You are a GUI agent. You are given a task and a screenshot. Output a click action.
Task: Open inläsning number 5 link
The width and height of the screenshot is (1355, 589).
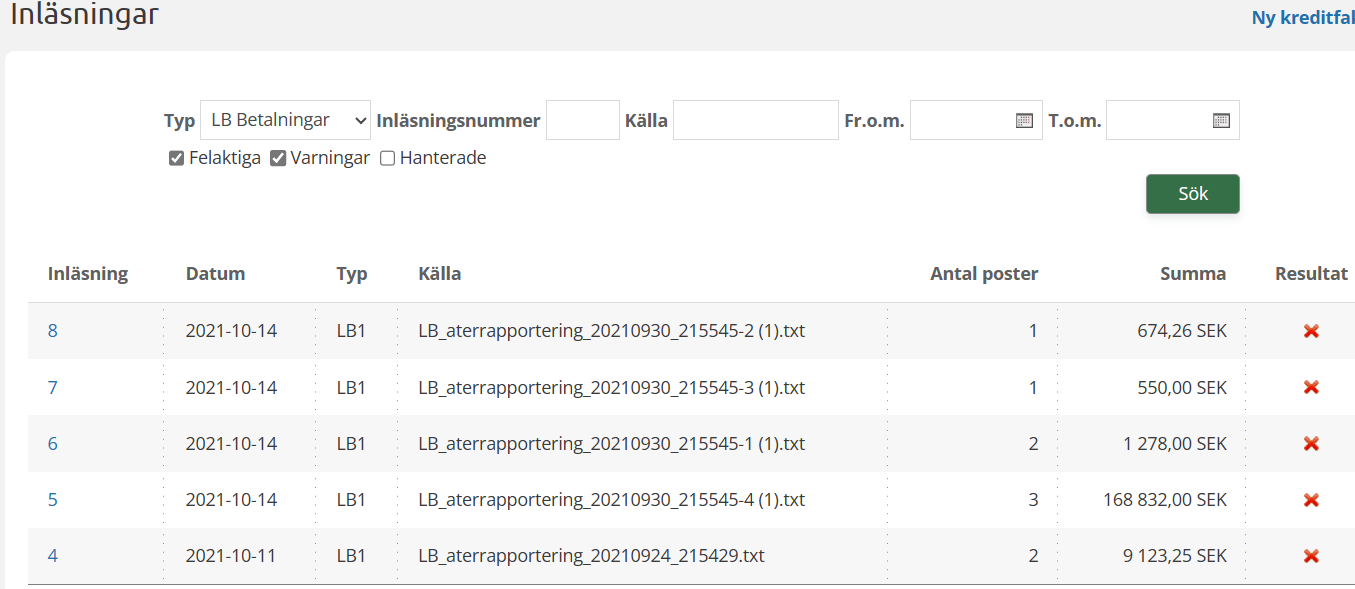pyautogui.click(x=53, y=499)
